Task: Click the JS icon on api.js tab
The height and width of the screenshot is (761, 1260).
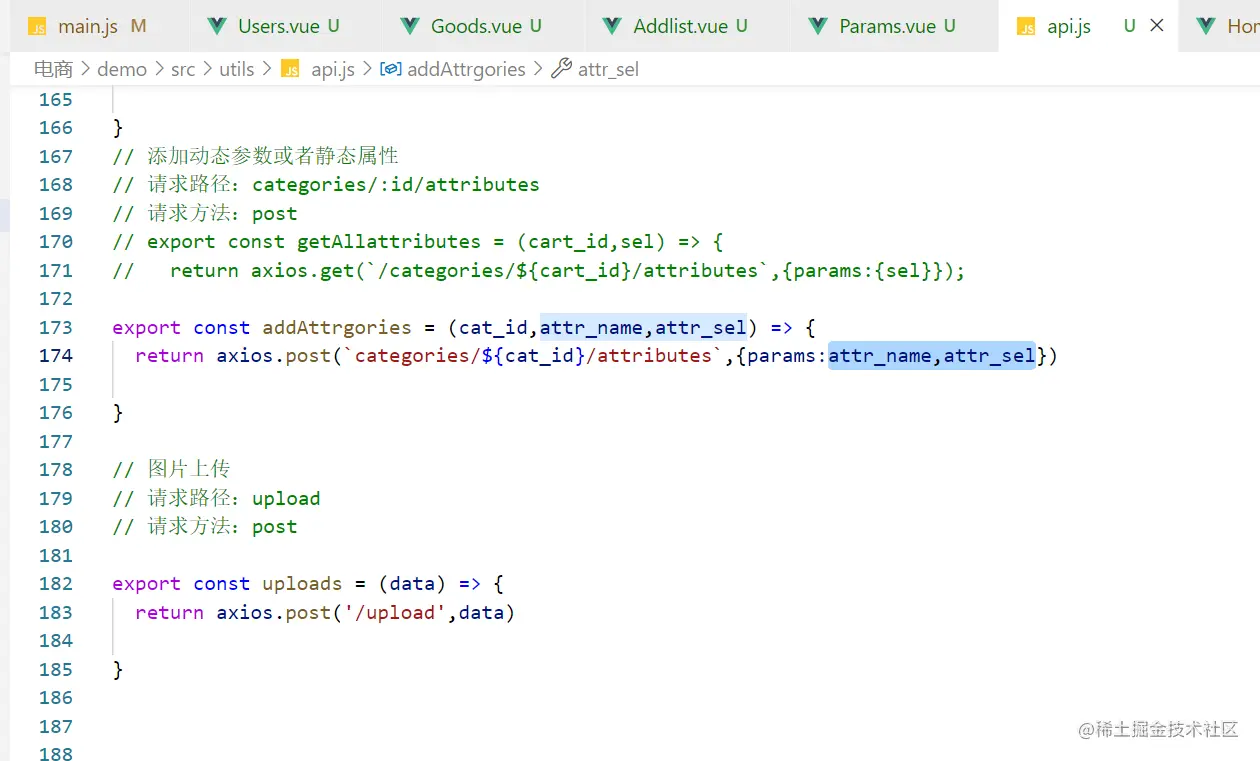Action: pyautogui.click(x=1026, y=27)
